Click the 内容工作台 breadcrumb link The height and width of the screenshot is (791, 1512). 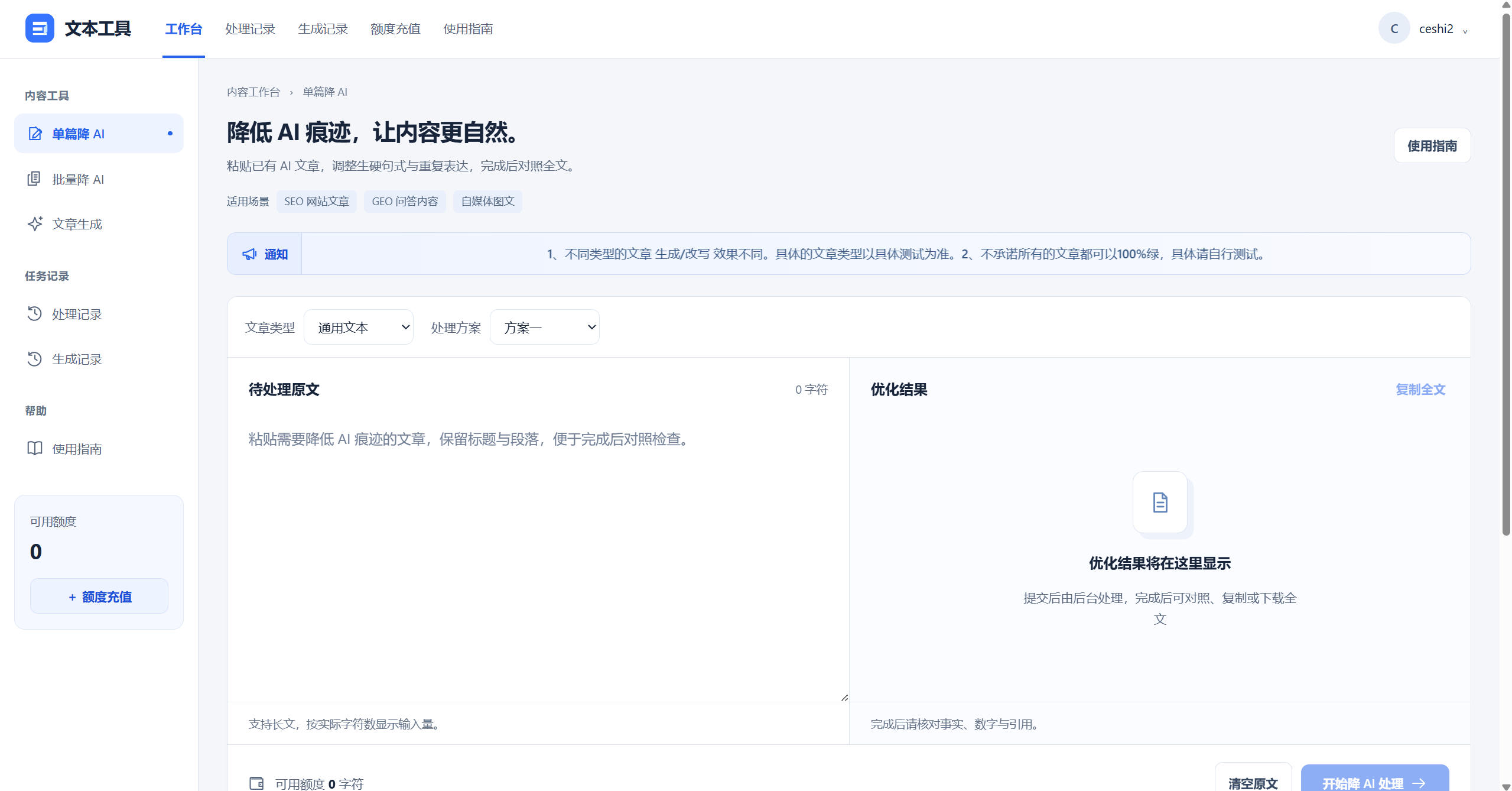click(253, 92)
